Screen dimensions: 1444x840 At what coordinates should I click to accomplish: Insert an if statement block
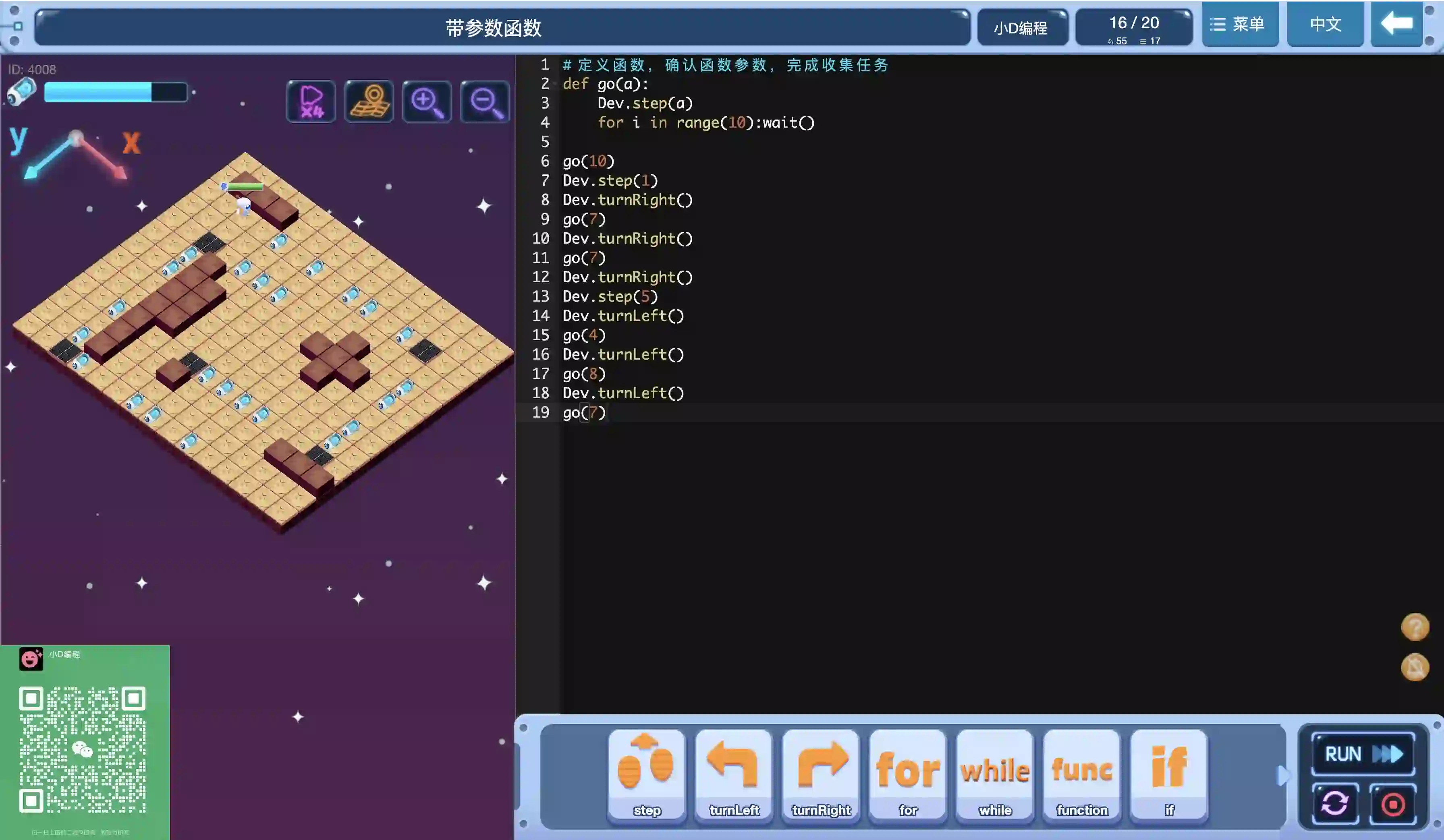click(x=1169, y=774)
